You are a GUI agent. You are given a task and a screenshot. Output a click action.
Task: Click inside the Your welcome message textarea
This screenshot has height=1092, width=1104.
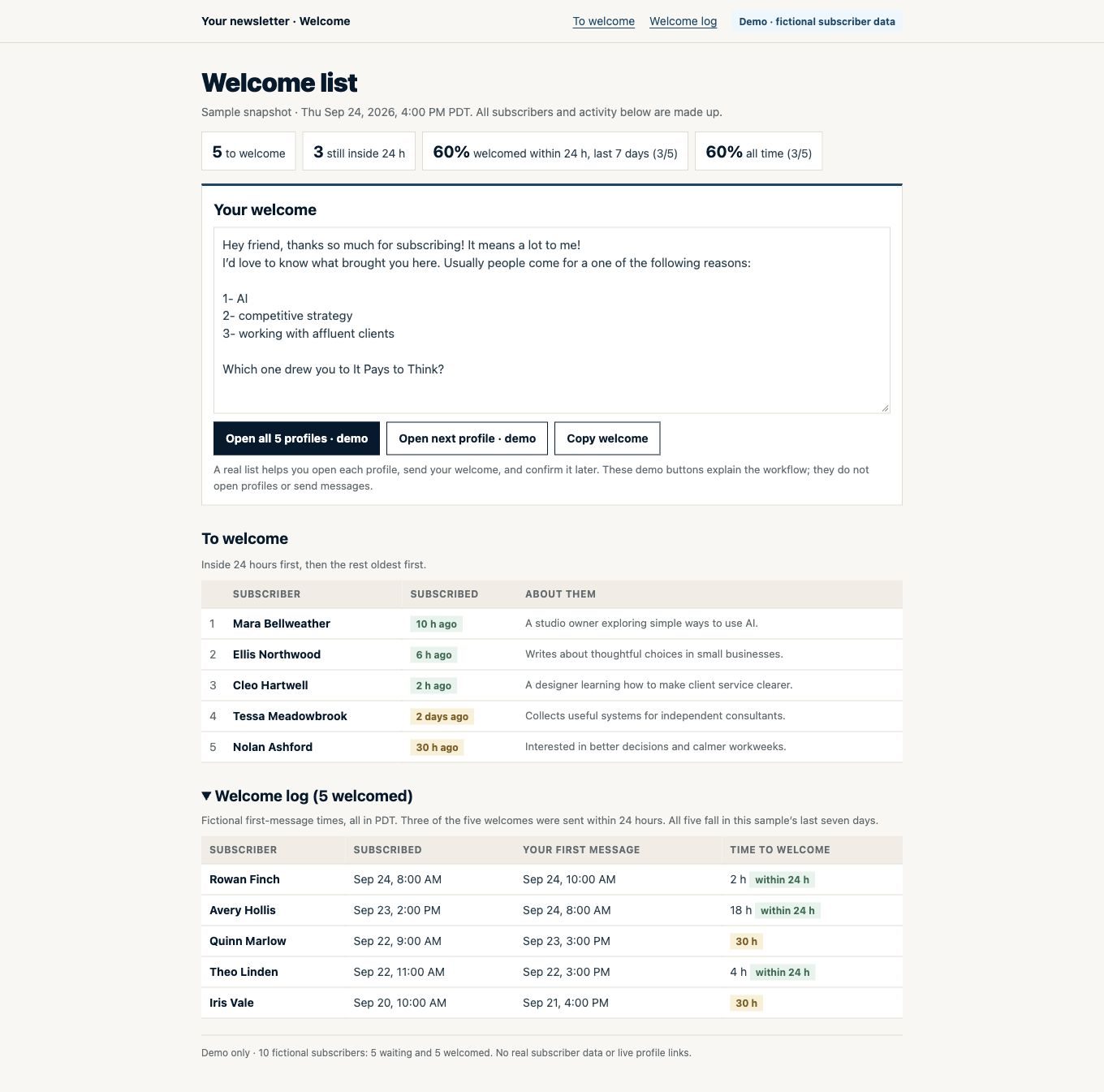click(552, 321)
